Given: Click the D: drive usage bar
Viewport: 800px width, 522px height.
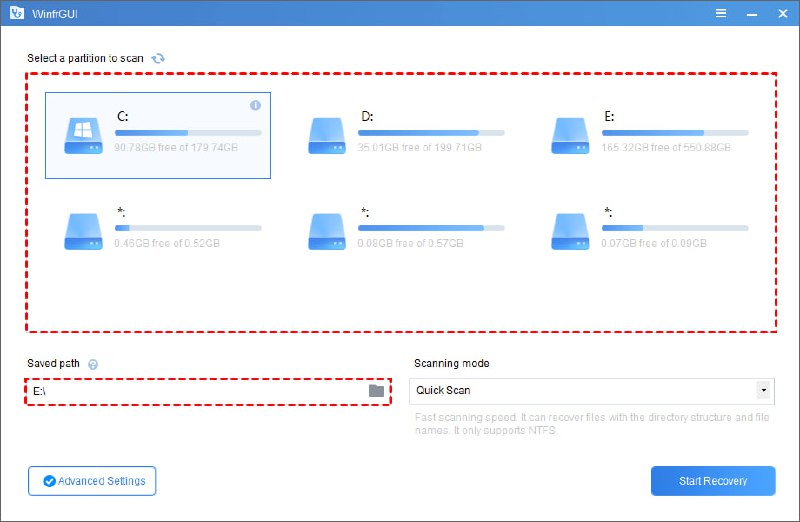Looking at the screenshot, I should coord(432,132).
